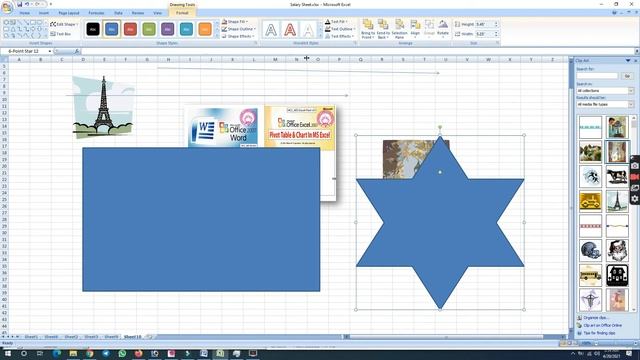
Task: Click the Undo icon in quick access toolbar
Action: pyautogui.click(x=27, y=4)
